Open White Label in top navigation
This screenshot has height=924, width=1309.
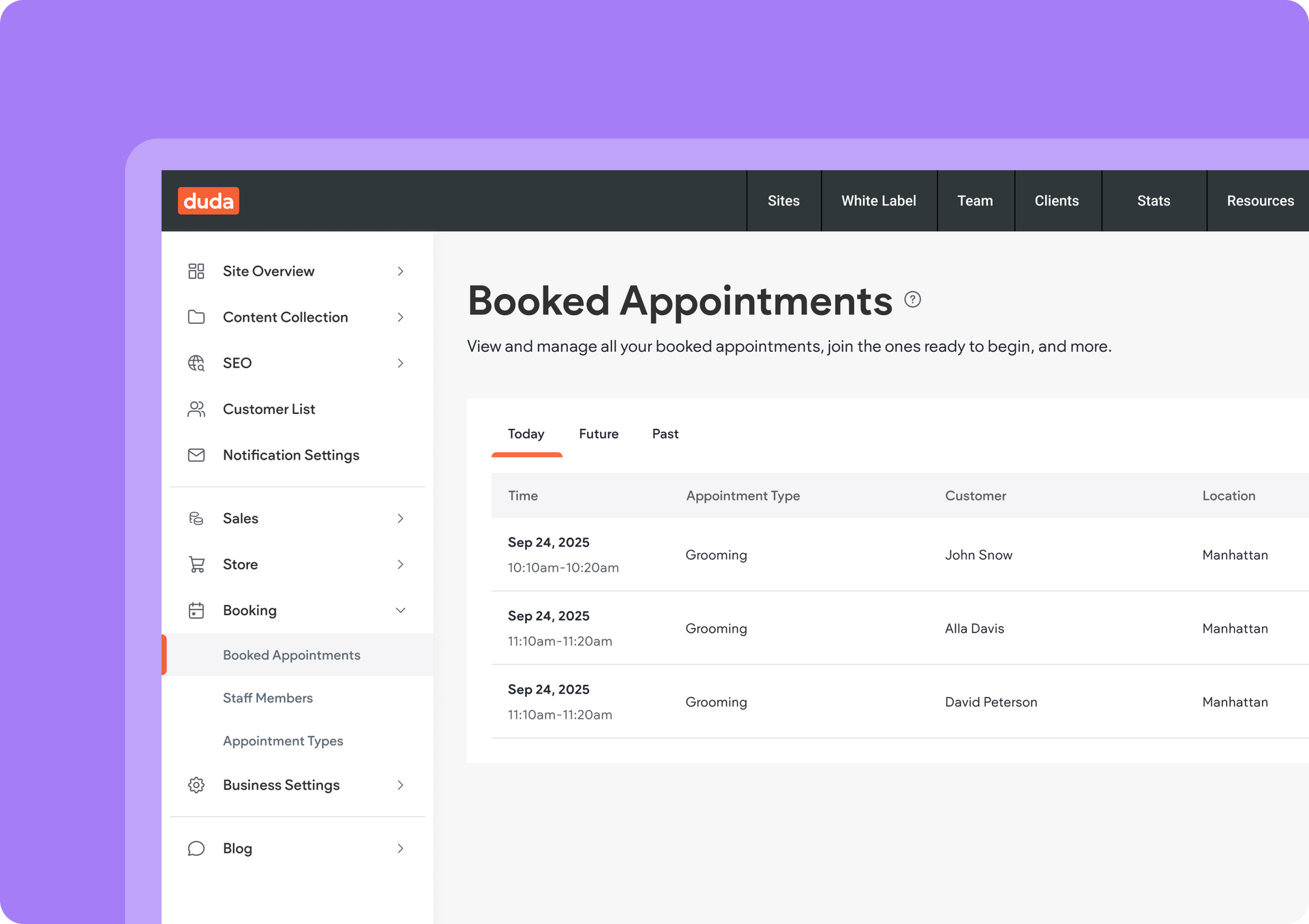coord(878,200)
